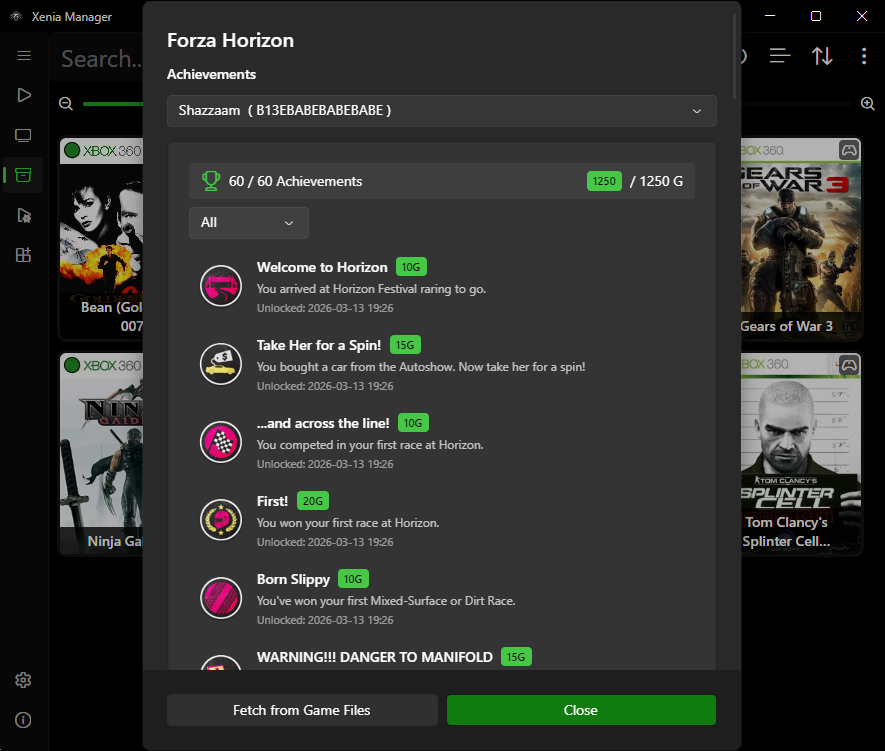Click the 15G badge on DANGER TO MANIFOLD

[516, 657]
